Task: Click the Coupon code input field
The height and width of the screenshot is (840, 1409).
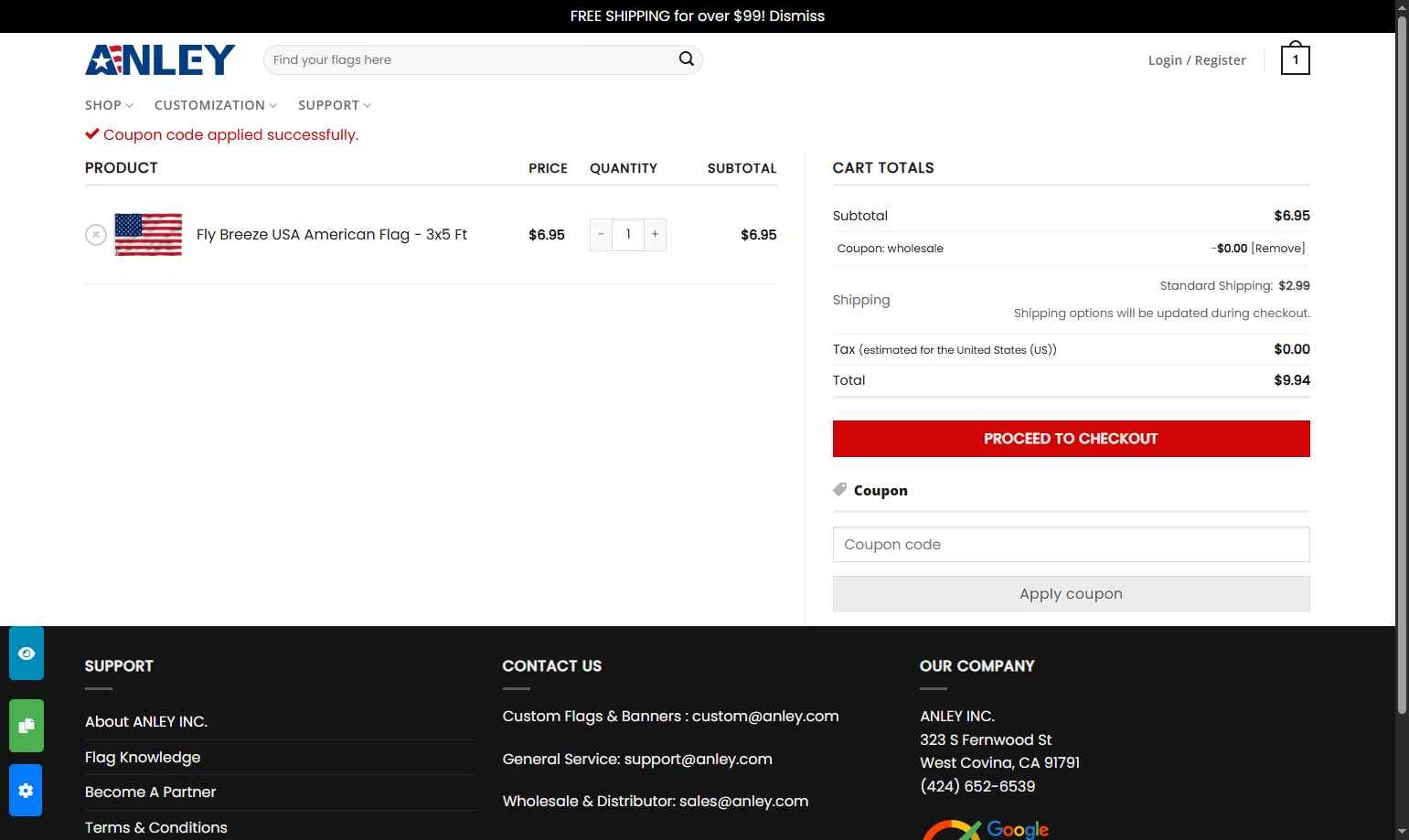Action: (x=1071, y=545)
